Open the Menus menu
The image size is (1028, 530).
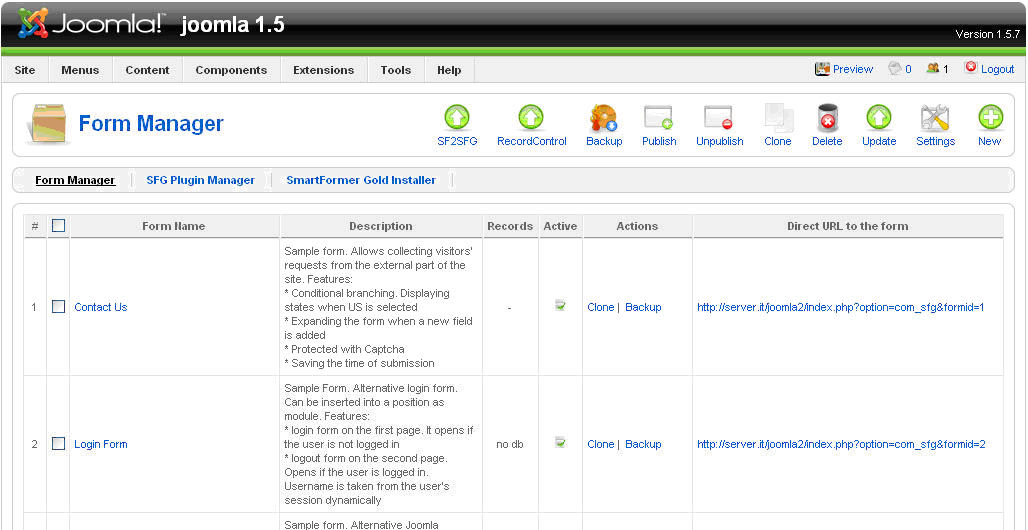(80, 70)
